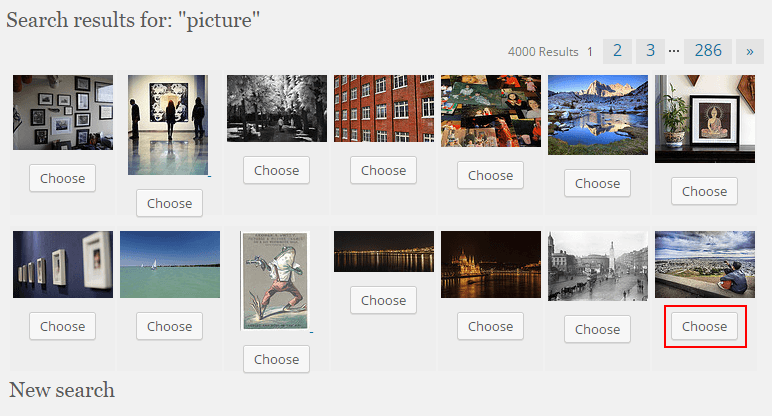This screenshot has width=772, height=416.
Task: Choose the framed wall photos image
Action: (x=63, y=178)
